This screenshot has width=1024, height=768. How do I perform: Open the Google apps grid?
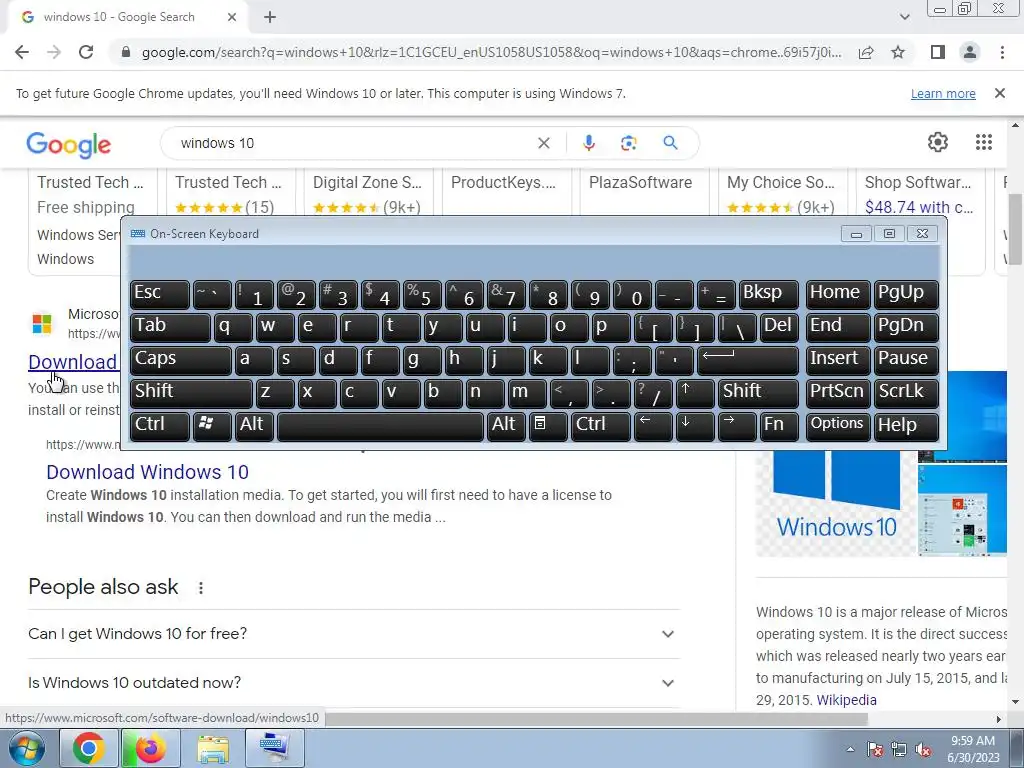pos(984,142)
